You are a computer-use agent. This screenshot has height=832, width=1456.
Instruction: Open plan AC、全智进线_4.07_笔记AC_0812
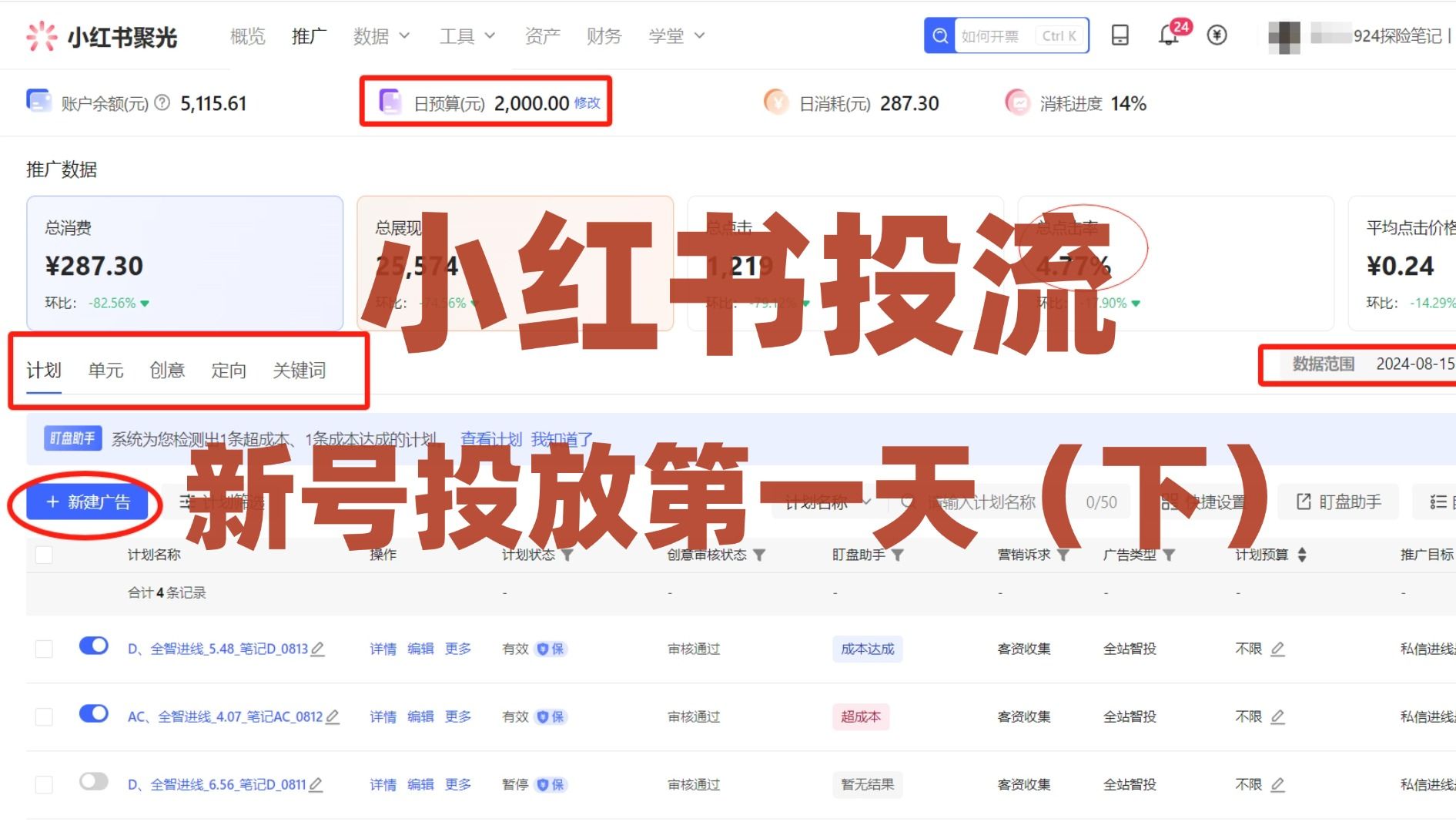[225, 716]
